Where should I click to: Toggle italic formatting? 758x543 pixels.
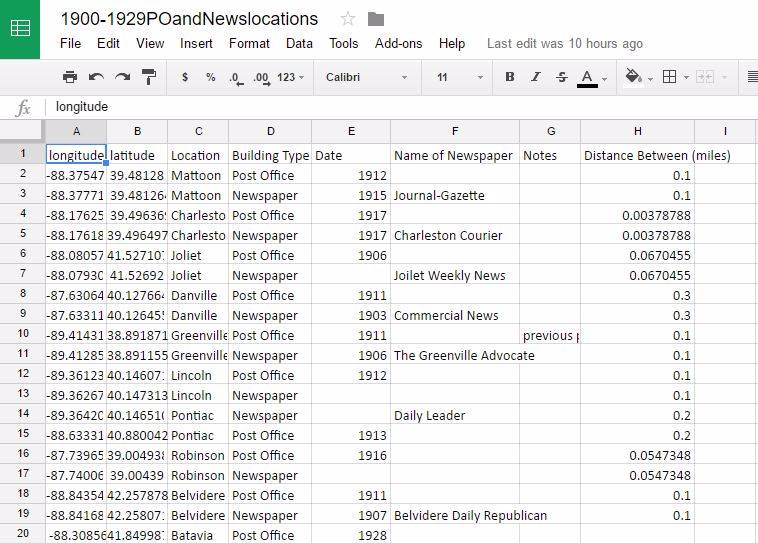535,77
